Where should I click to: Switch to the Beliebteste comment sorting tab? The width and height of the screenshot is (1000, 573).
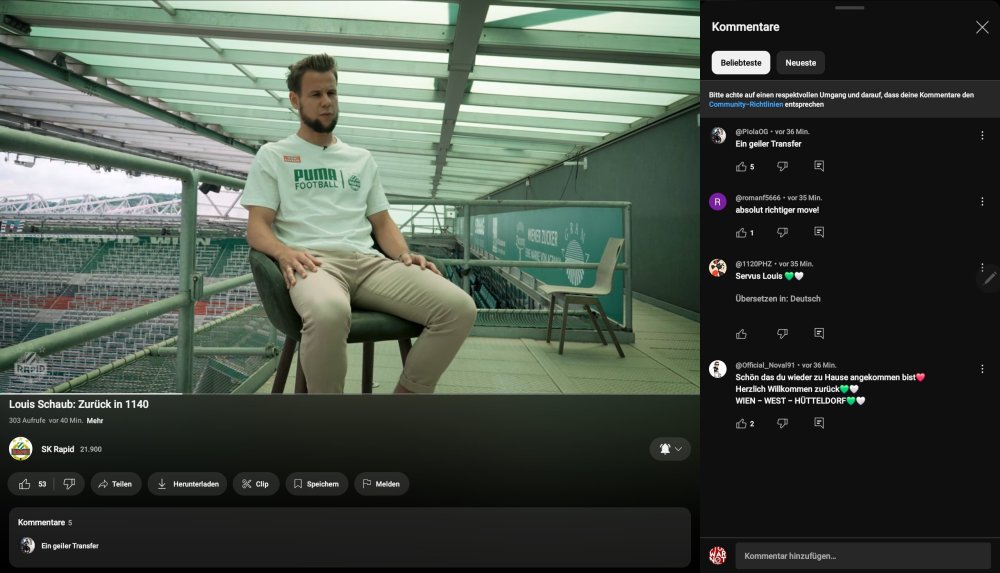[x=740, y=63]
